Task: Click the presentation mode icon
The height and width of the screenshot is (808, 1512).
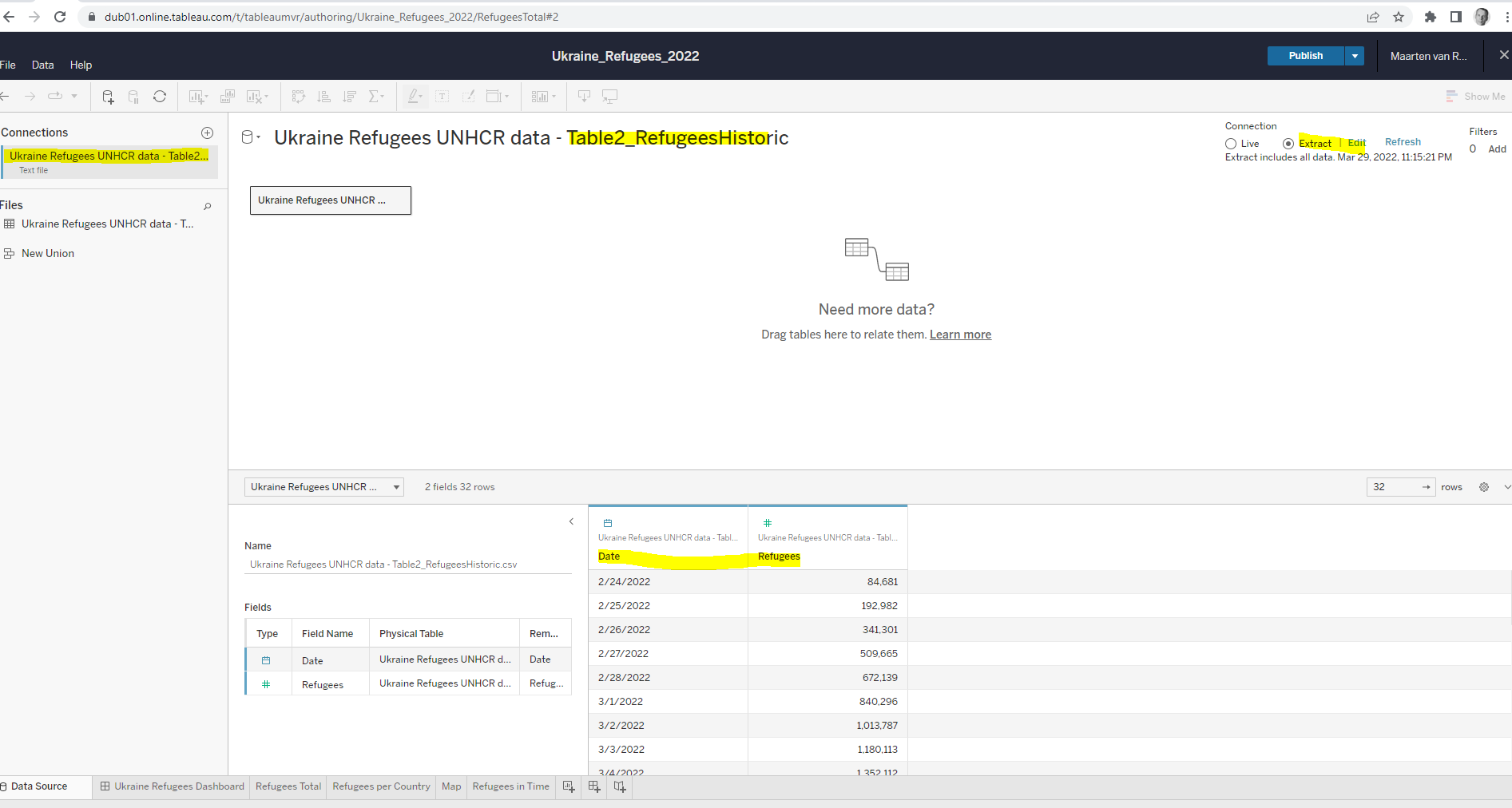Action: [610, 97]
